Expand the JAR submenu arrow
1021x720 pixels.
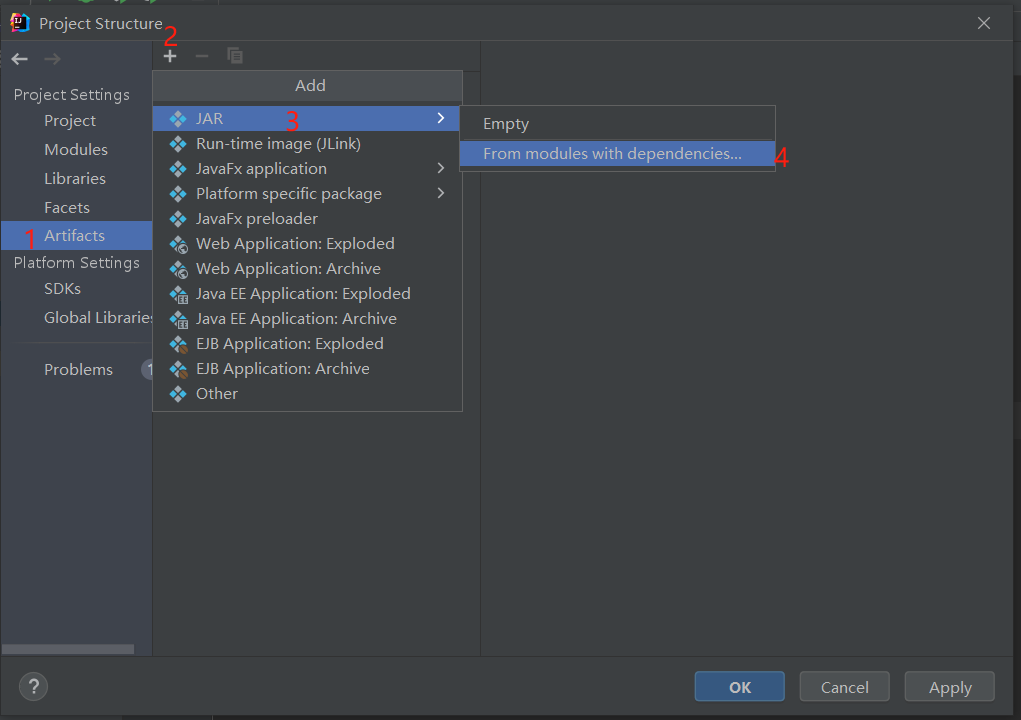(441, 118)
